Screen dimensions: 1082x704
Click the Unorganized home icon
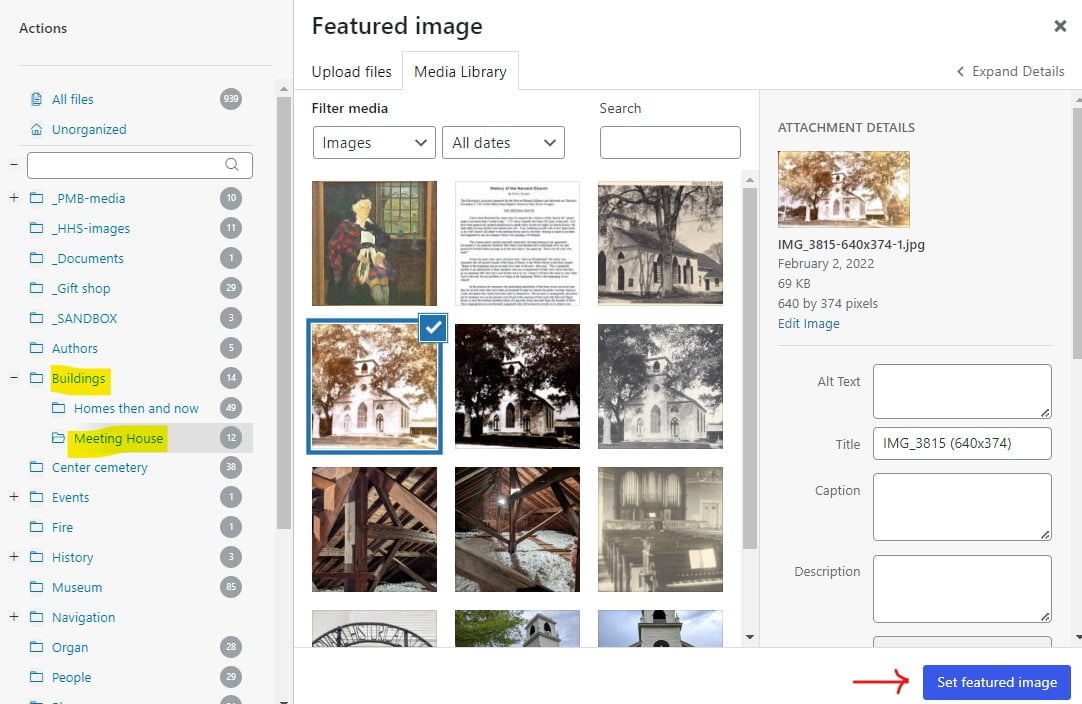37,129
